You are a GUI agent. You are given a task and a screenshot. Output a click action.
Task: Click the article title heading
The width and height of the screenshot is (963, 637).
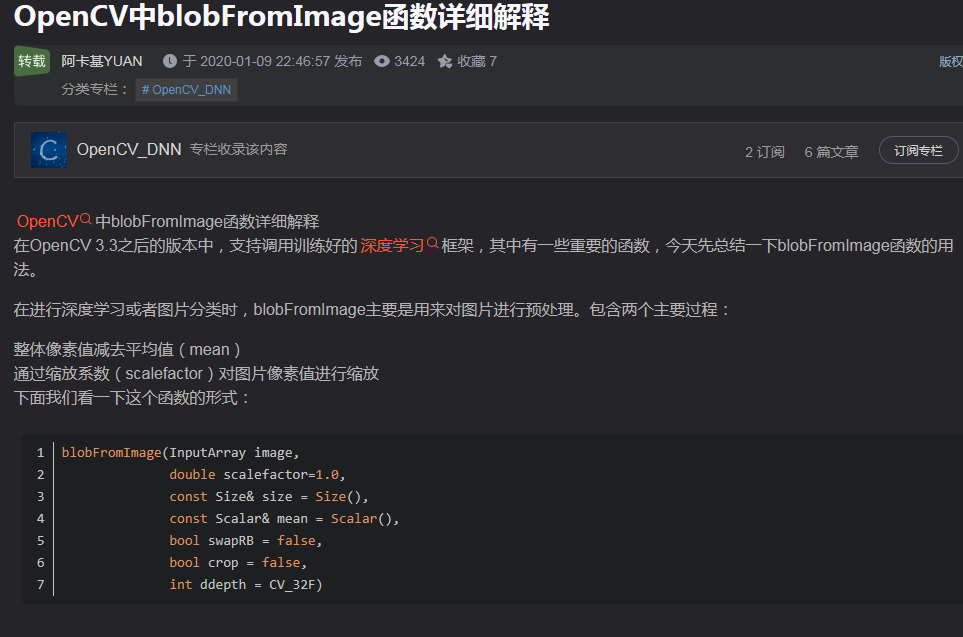[x=281, y=16]
